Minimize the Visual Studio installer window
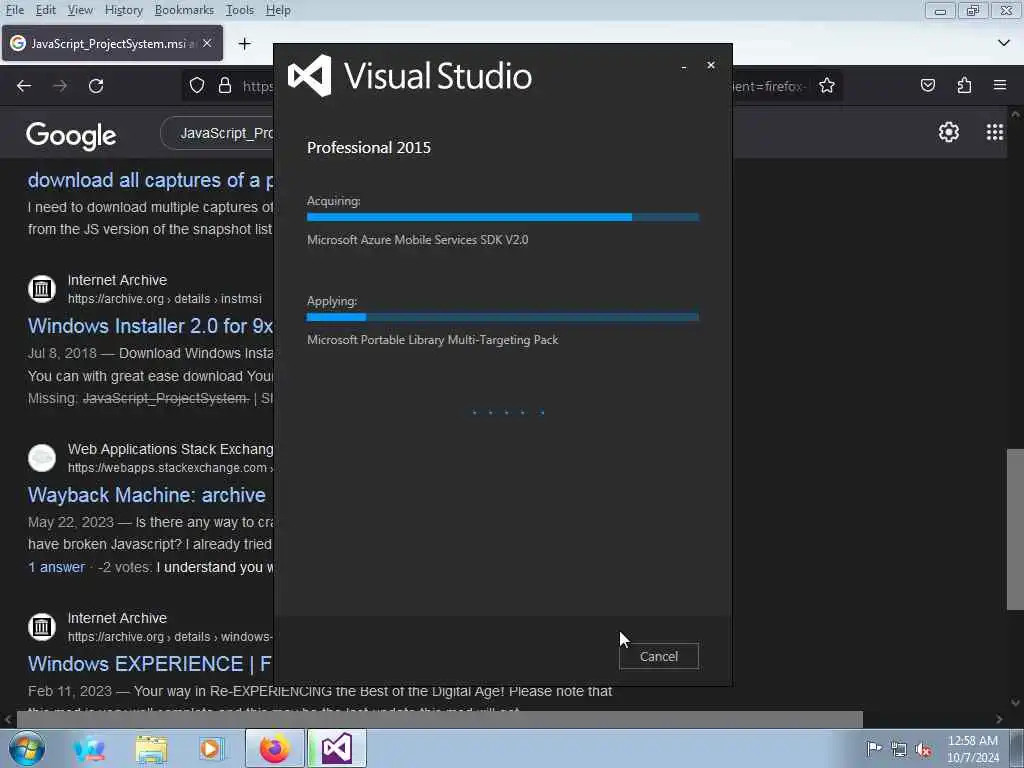 coord(684,67)
